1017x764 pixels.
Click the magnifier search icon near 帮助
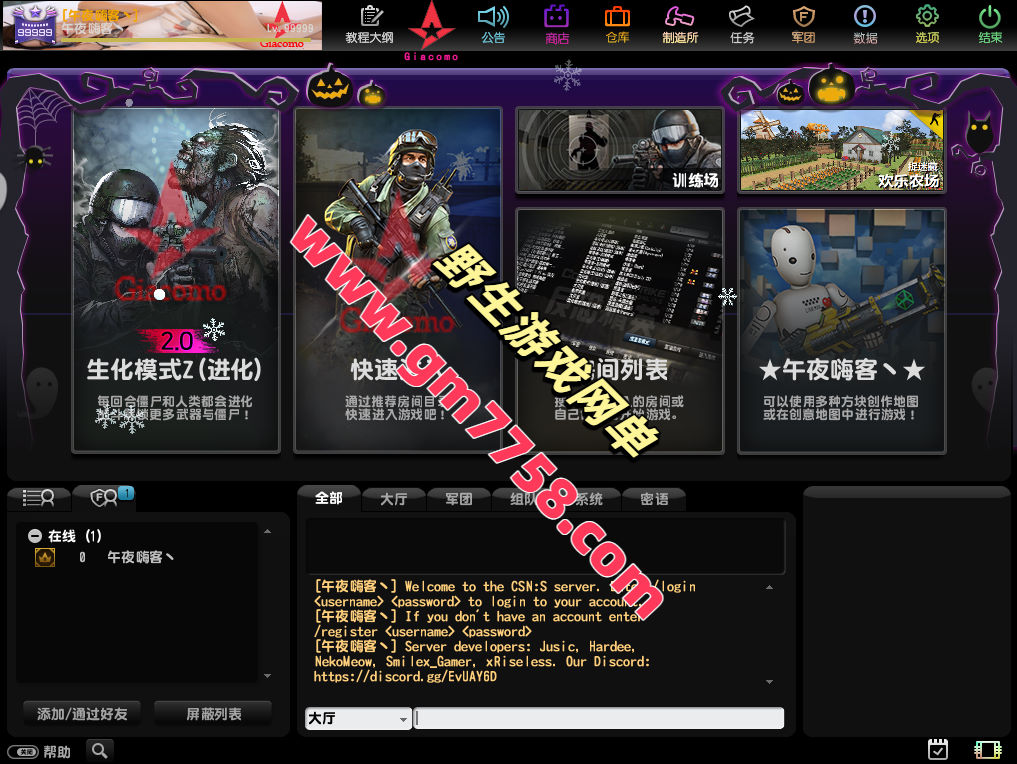[99, 749]
